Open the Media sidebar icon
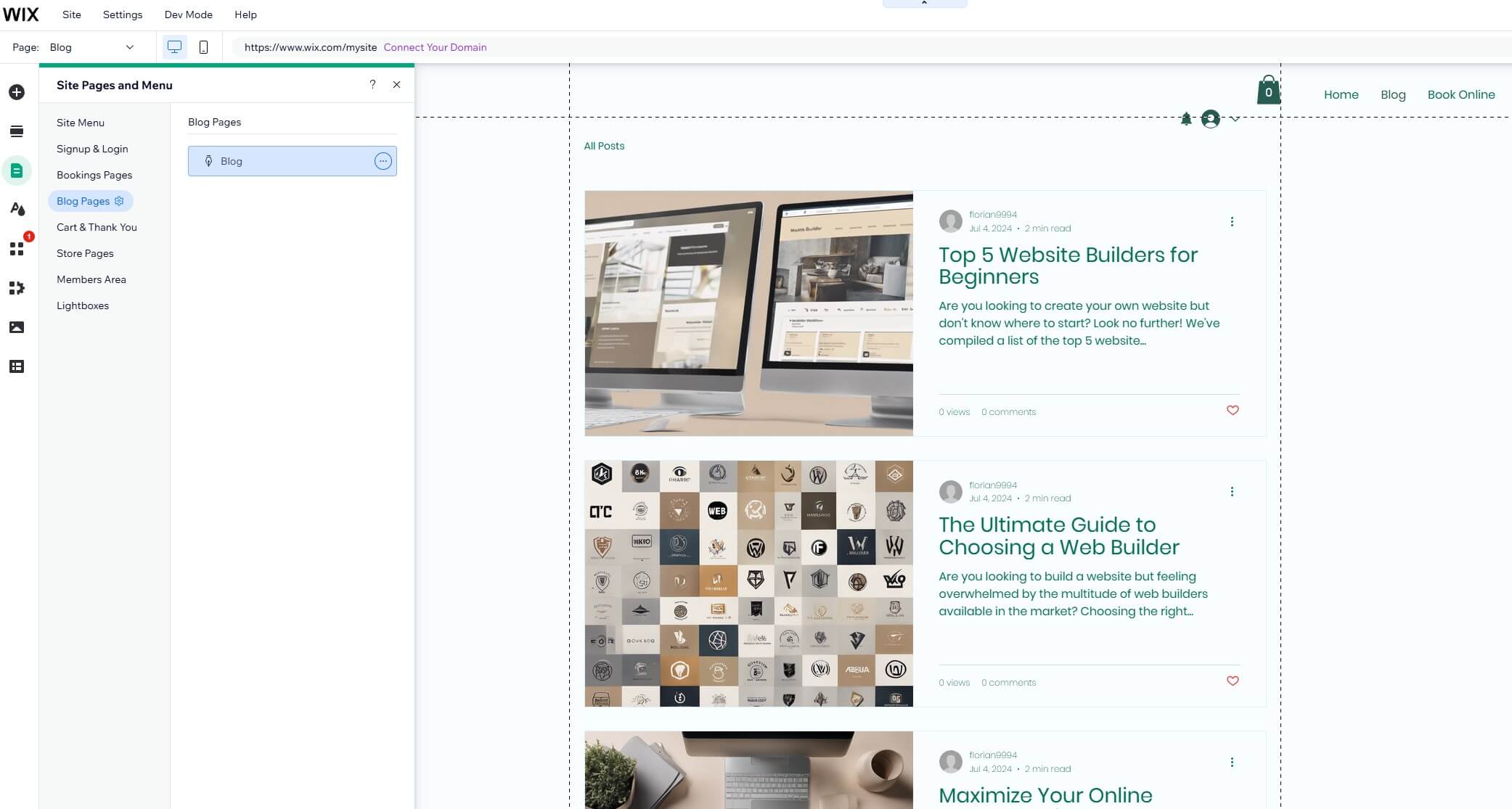 click(x=17, y=327)
